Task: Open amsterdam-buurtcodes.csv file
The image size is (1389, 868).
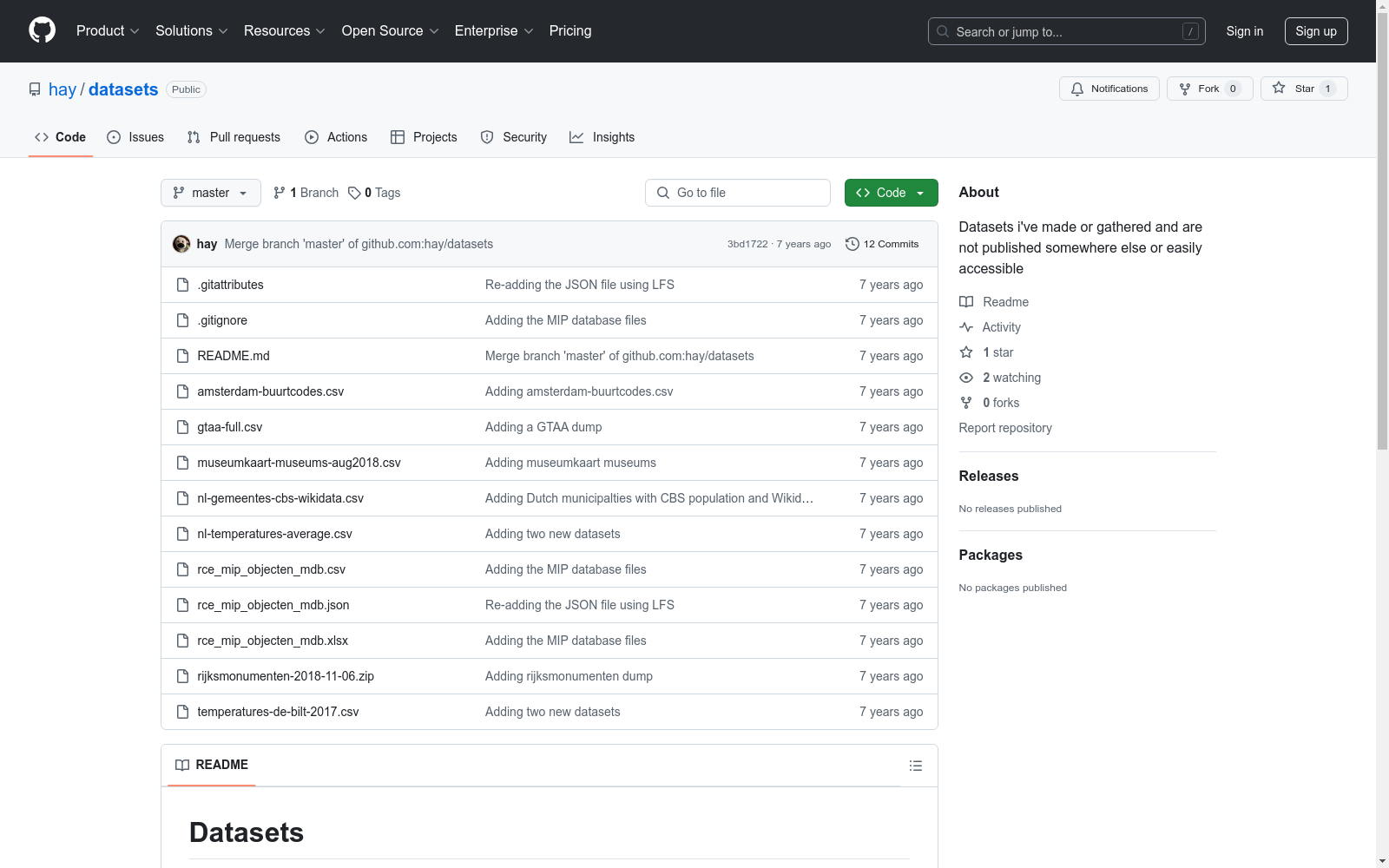Action: [271, 391]
